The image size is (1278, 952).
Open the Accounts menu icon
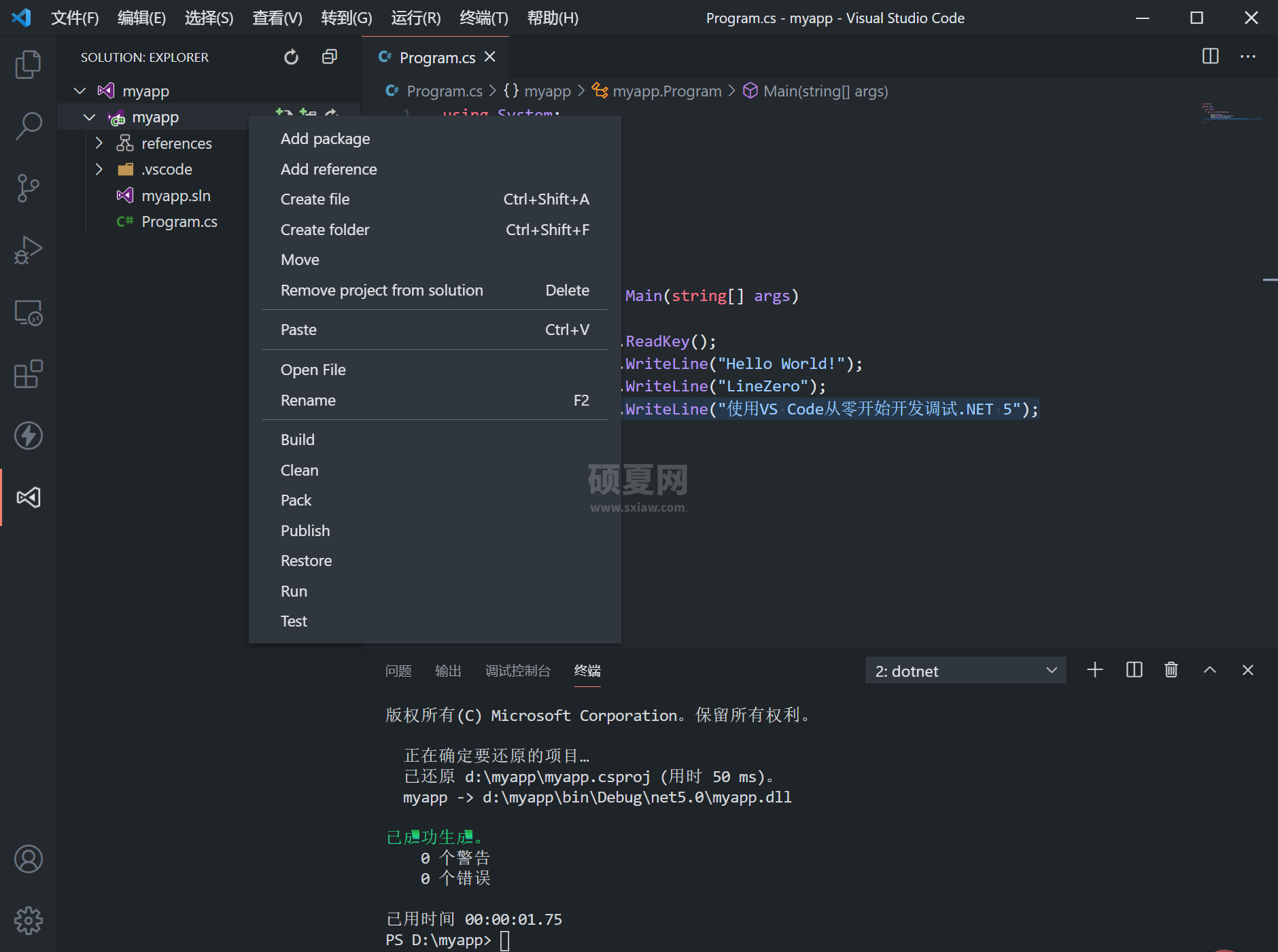click(x=28, y=859)
